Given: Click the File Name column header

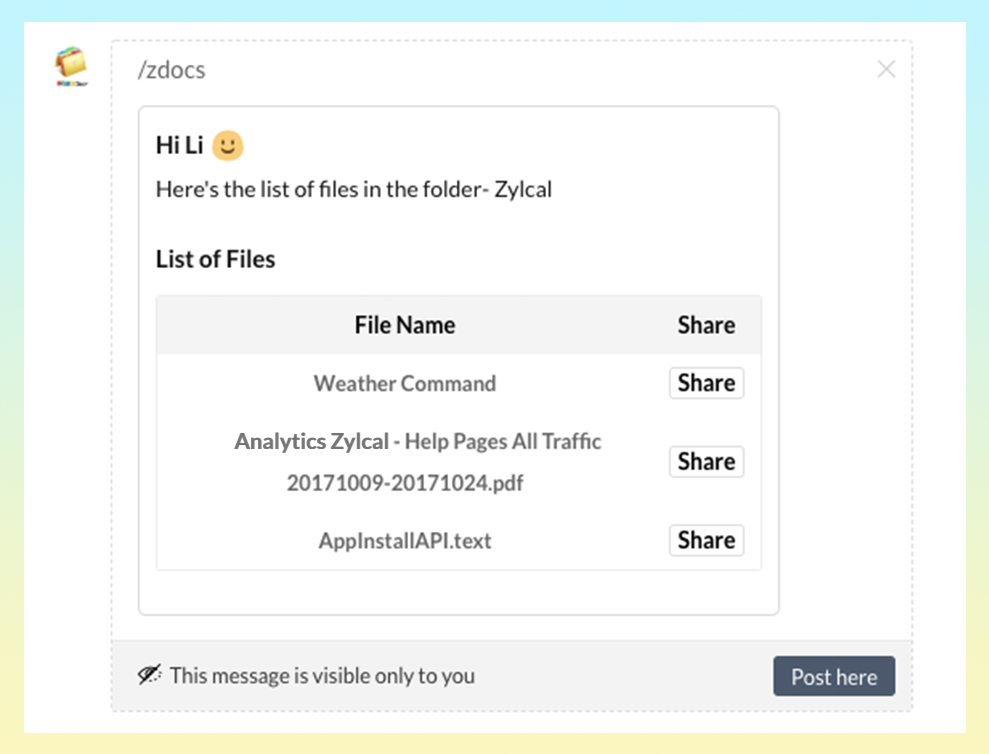Looking at the screenshot, I should tap(404, 325).
